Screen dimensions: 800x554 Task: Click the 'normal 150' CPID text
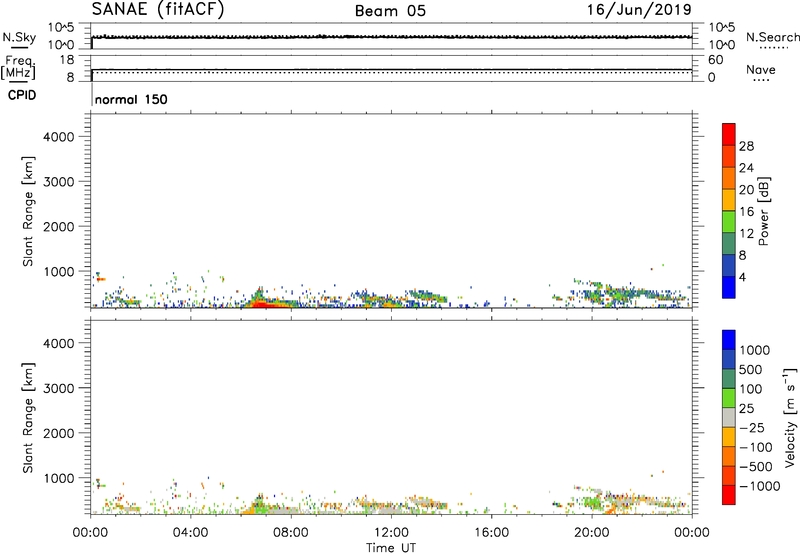[x=131, y=99]
